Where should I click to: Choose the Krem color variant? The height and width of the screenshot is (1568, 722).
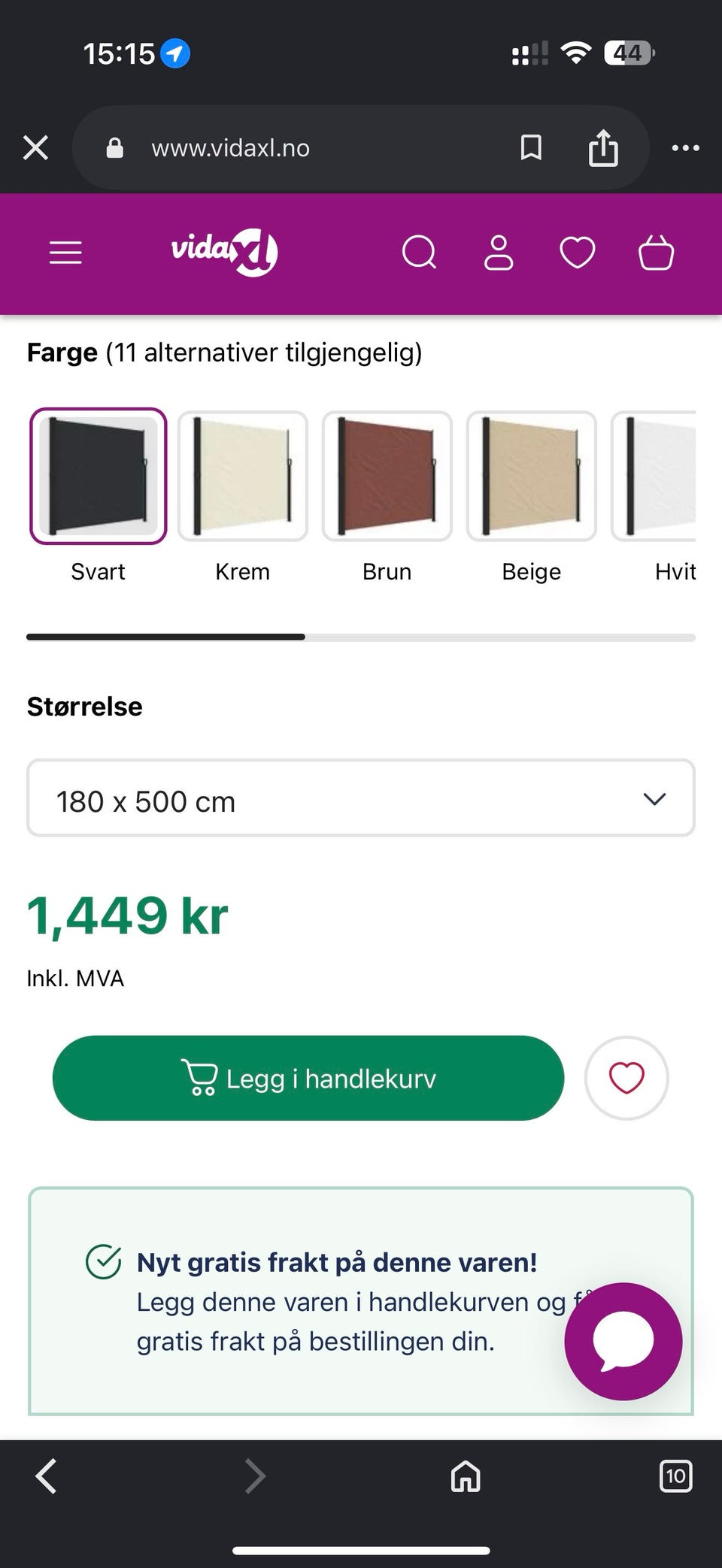tap(242, 476)
